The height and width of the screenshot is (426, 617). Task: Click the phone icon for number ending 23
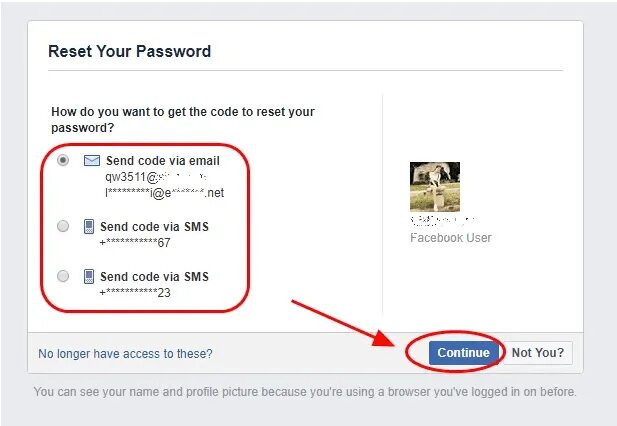(89, 277)
